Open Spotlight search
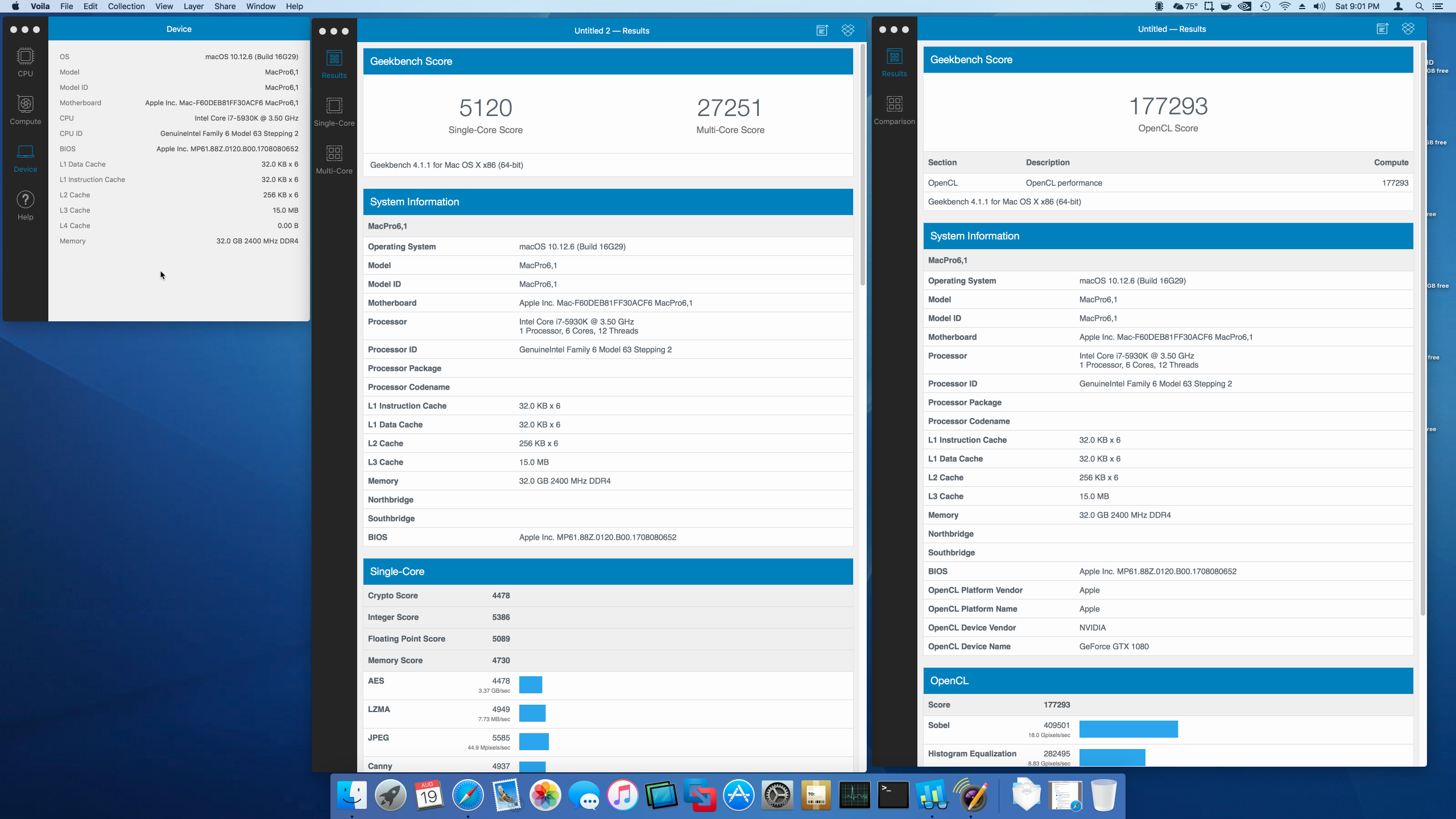 [x=1420, y=6]
